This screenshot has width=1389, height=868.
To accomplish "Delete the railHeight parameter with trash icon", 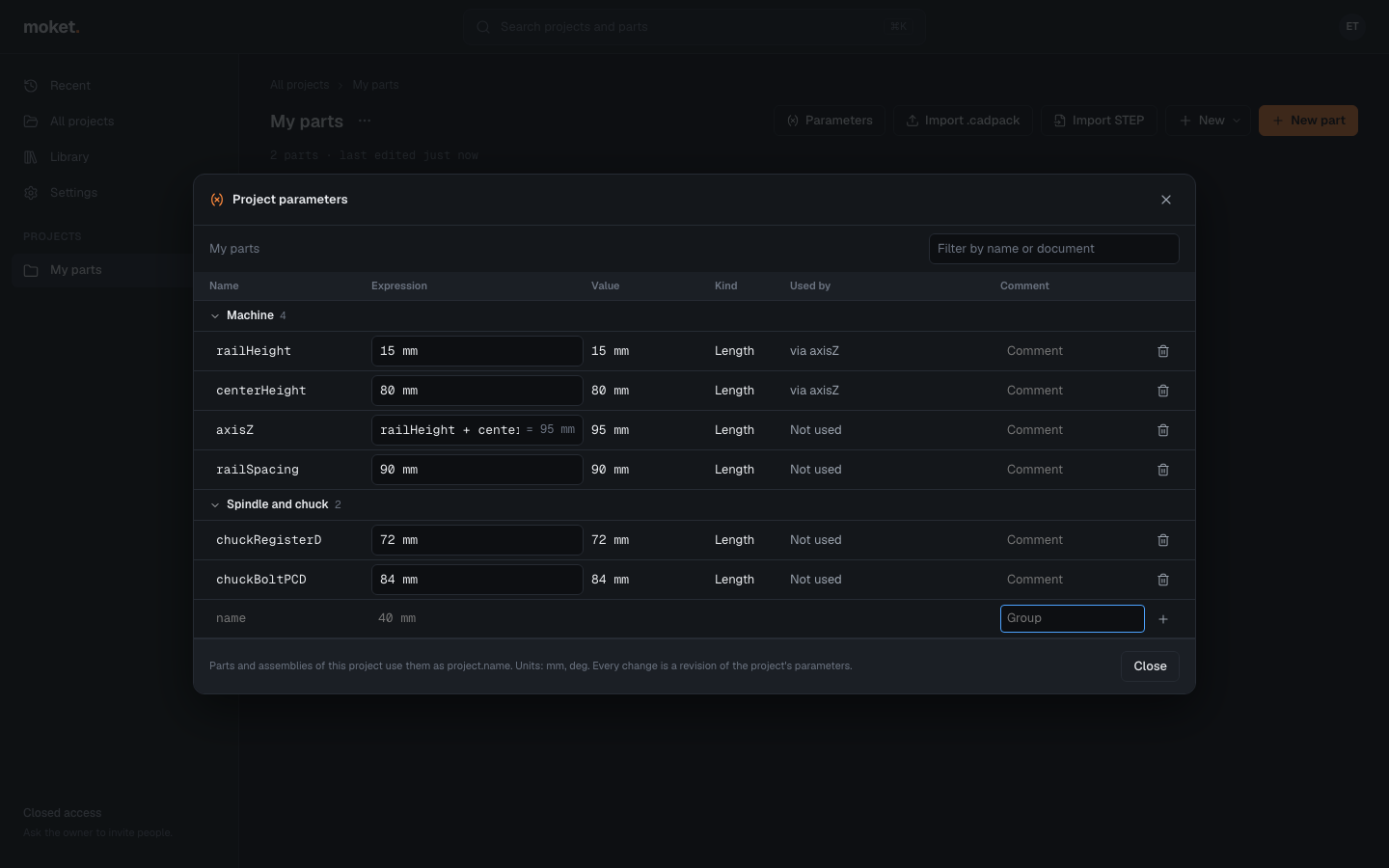I will tap(1163, 351).
